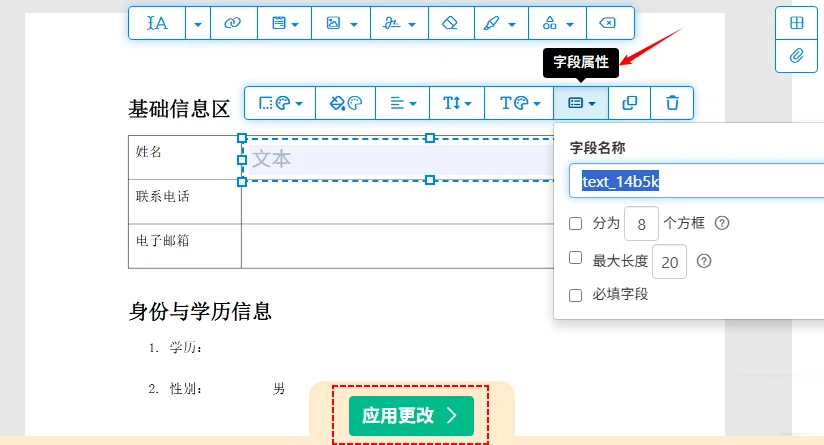Click the Apply Changes green button
The width and height of the screenshot is (824, 445).
click(x=411, y=416)
